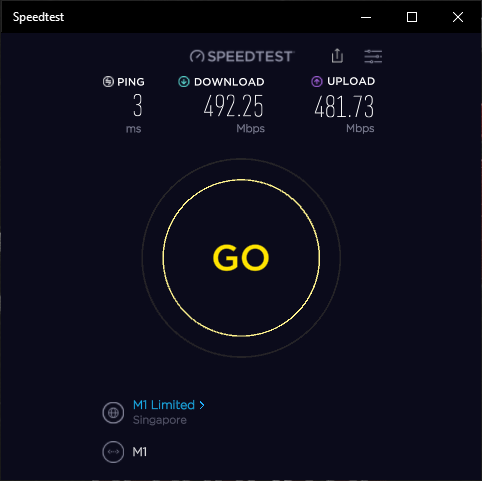Open the settings sliders icon
This screenshot has width=482, height=481.
373,56
